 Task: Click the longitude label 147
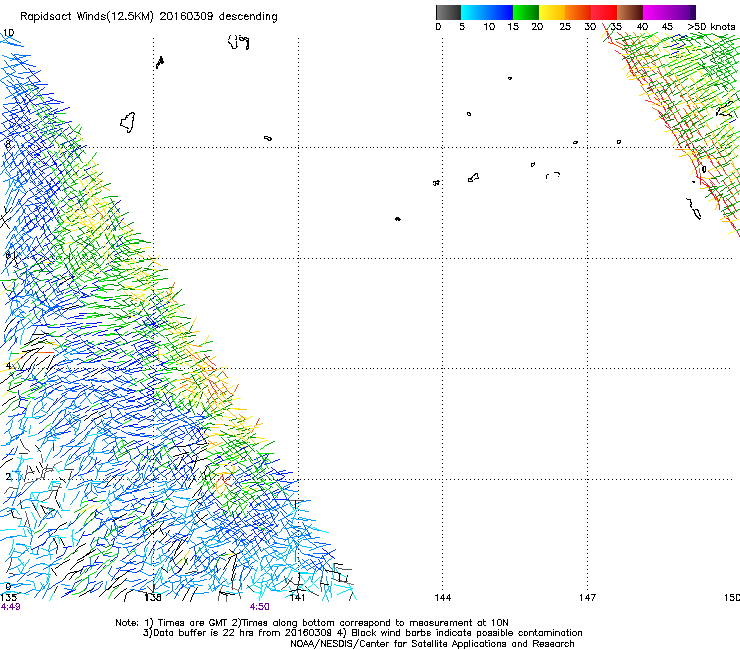point(588,598)
